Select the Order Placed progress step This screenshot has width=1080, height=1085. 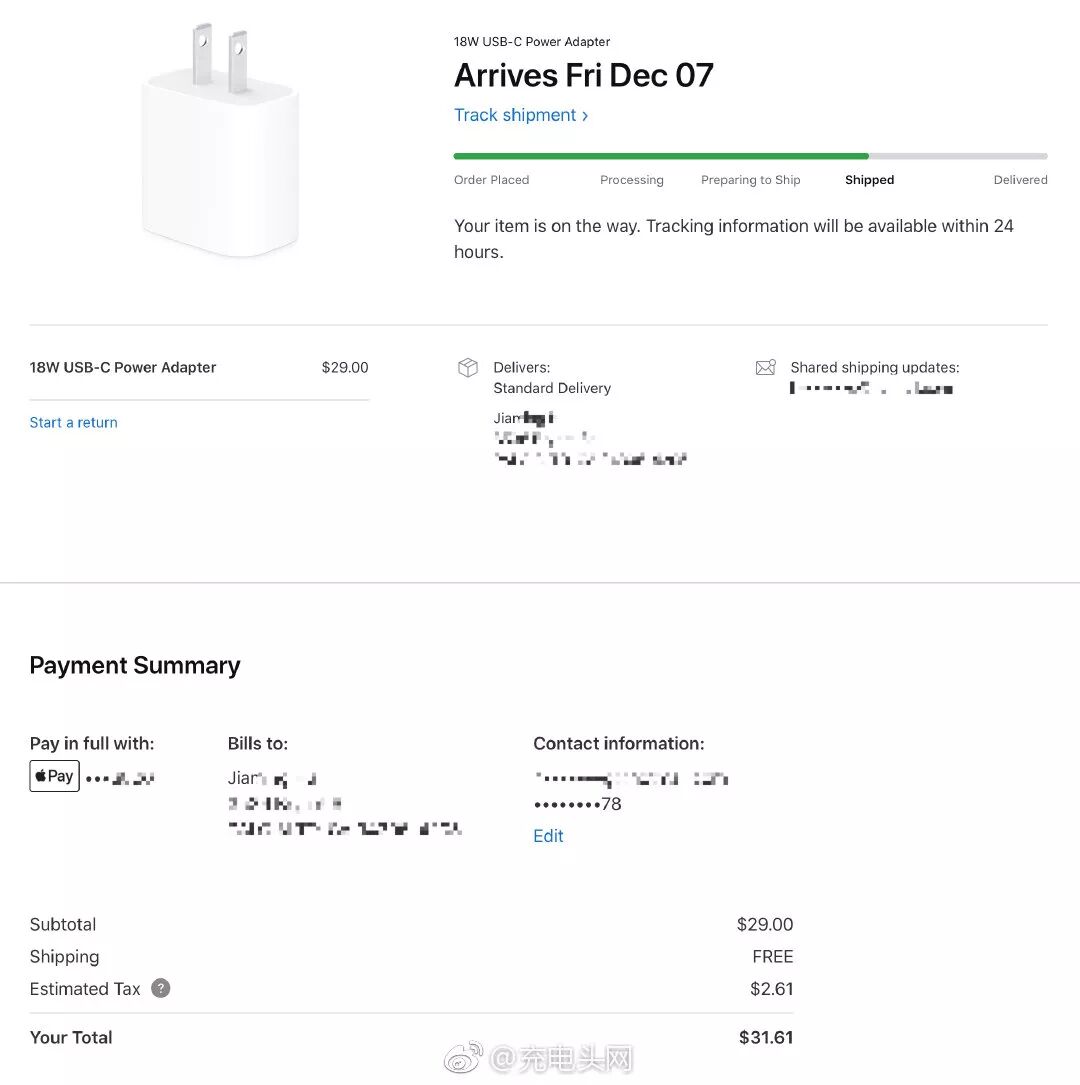pyautogui.click(x=491, y=180)
